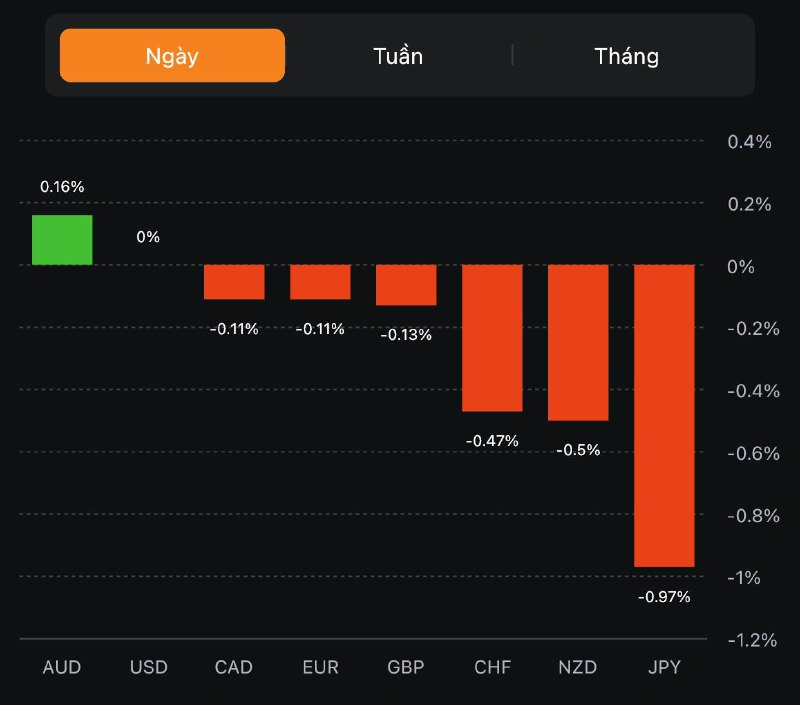Click the red CAD bar

(x=234, y=282)
